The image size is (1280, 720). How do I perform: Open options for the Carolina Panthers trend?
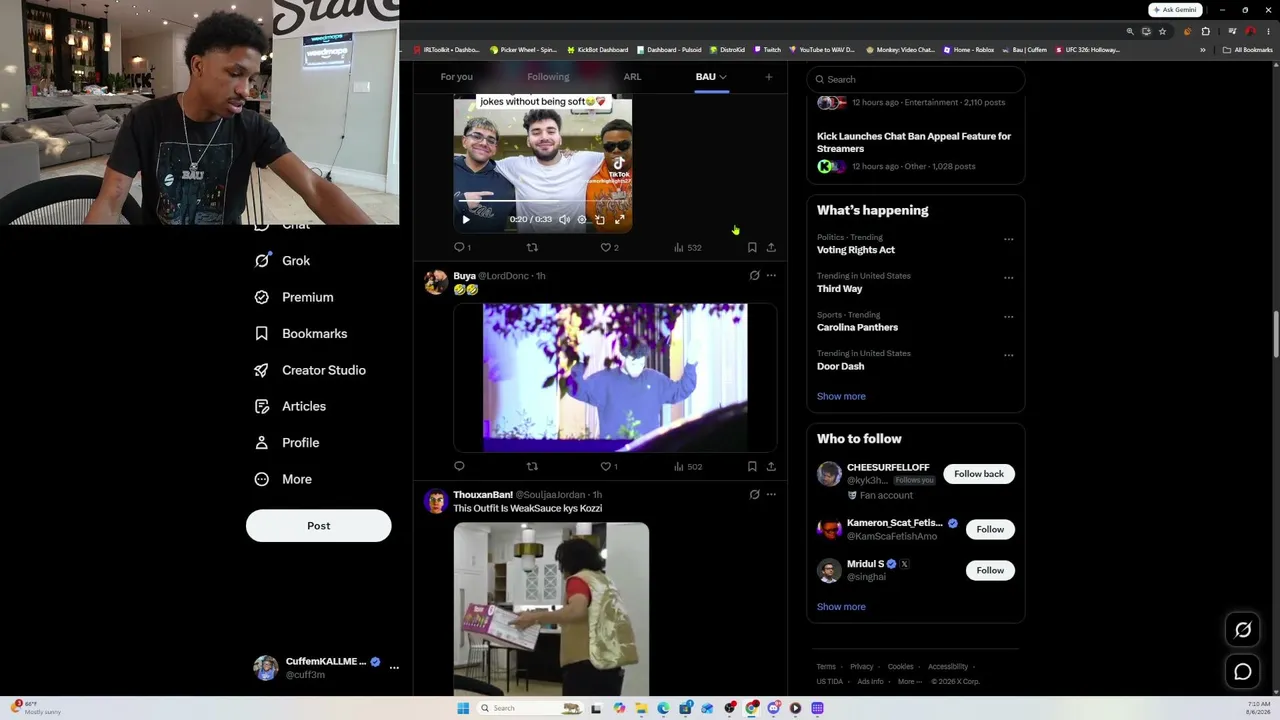[1008, 317]
